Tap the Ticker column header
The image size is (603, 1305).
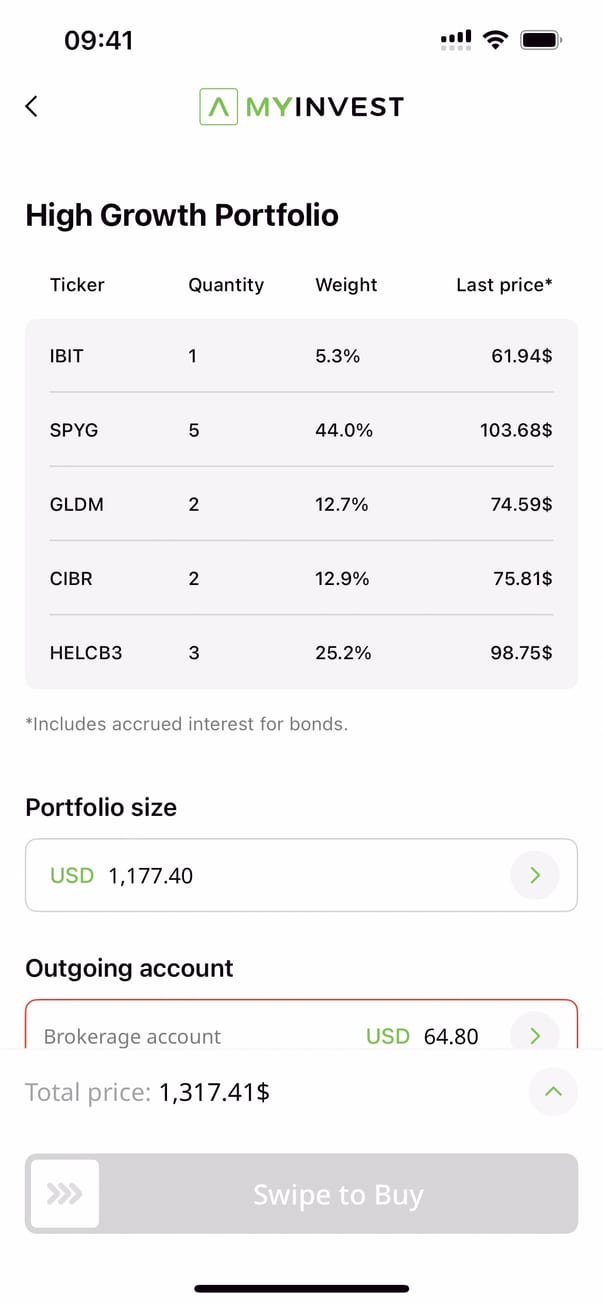(77, 285)
